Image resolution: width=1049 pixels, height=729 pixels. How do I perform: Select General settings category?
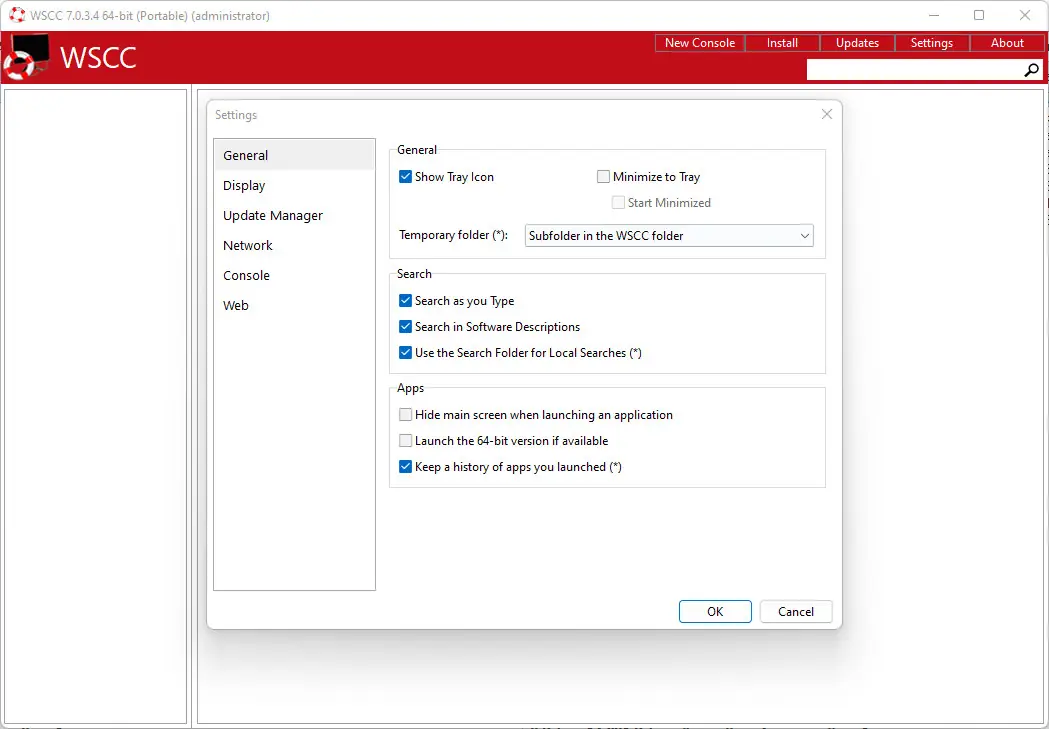[294, 155]
